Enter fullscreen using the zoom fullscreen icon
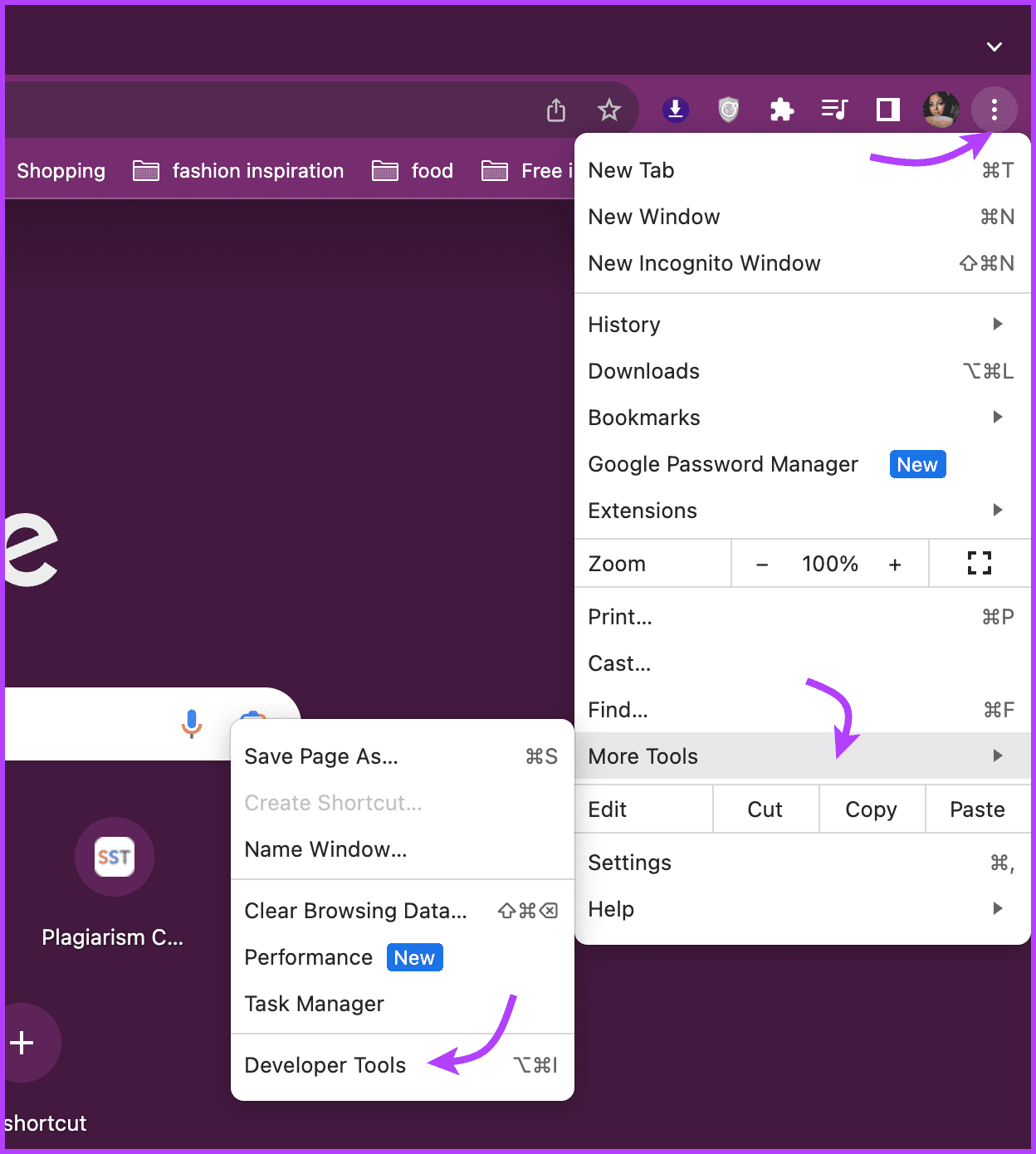 980,563
